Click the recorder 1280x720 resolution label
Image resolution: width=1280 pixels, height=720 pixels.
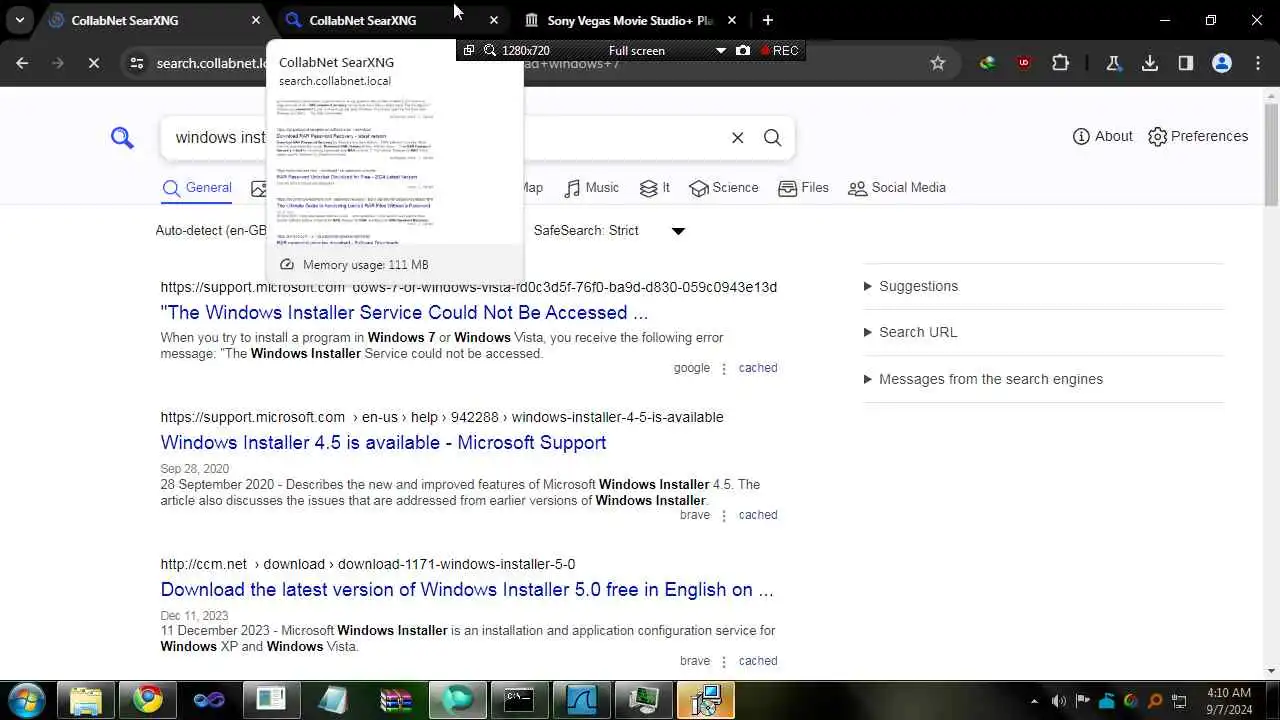pyautogui.click(x=526, y=50)
